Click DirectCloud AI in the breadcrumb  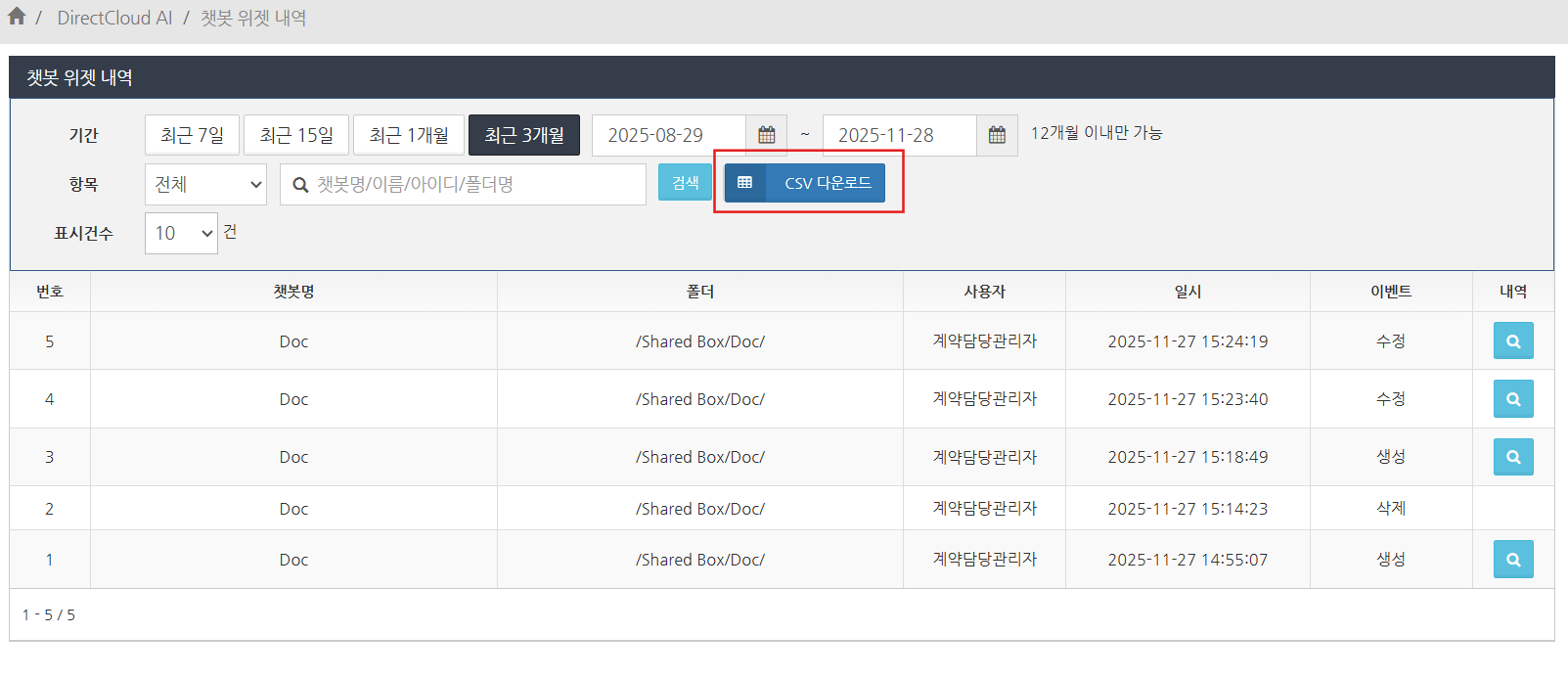point(114,18)
